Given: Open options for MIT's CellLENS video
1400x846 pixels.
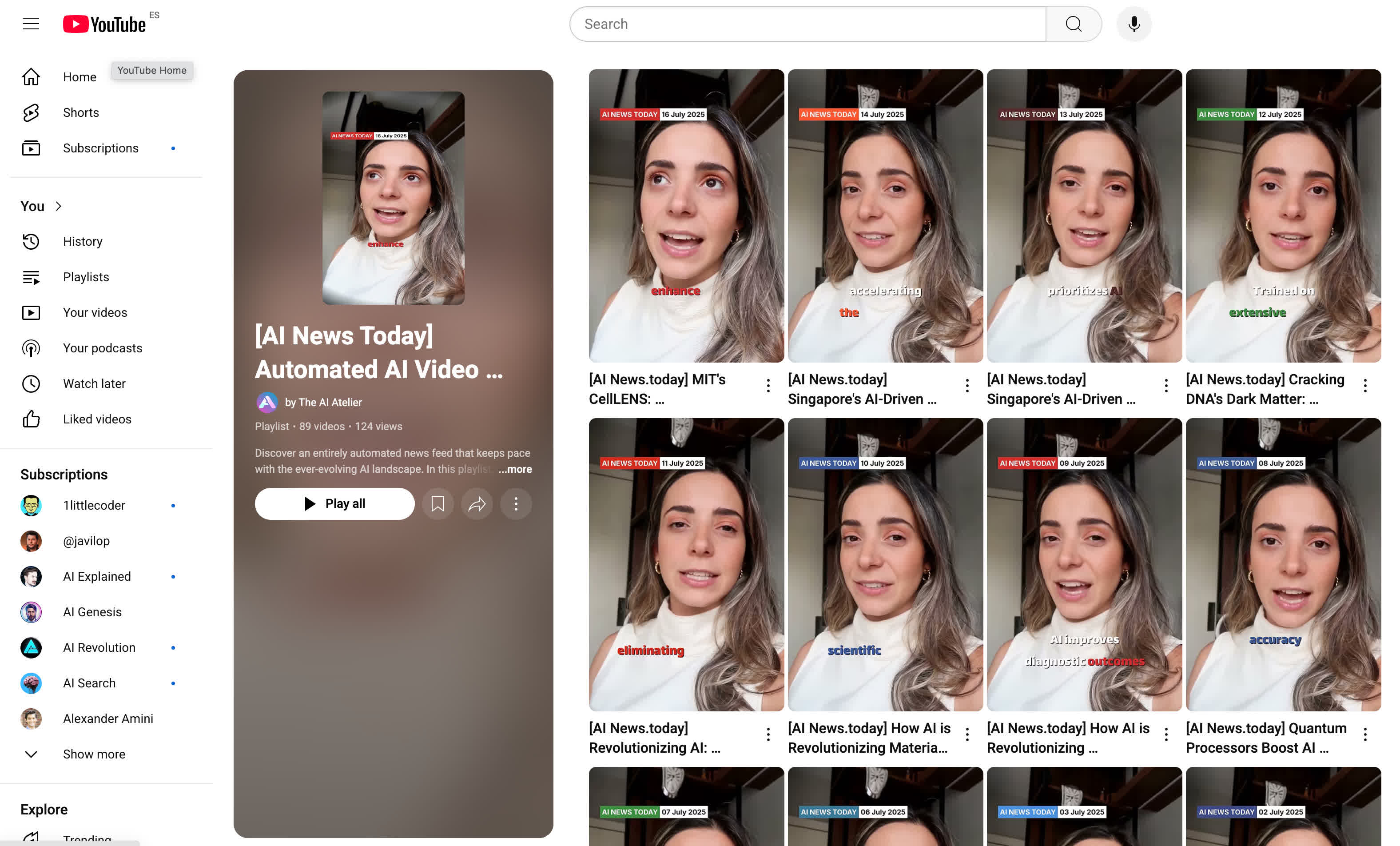Looking at the screenshot, I should 768,386.
